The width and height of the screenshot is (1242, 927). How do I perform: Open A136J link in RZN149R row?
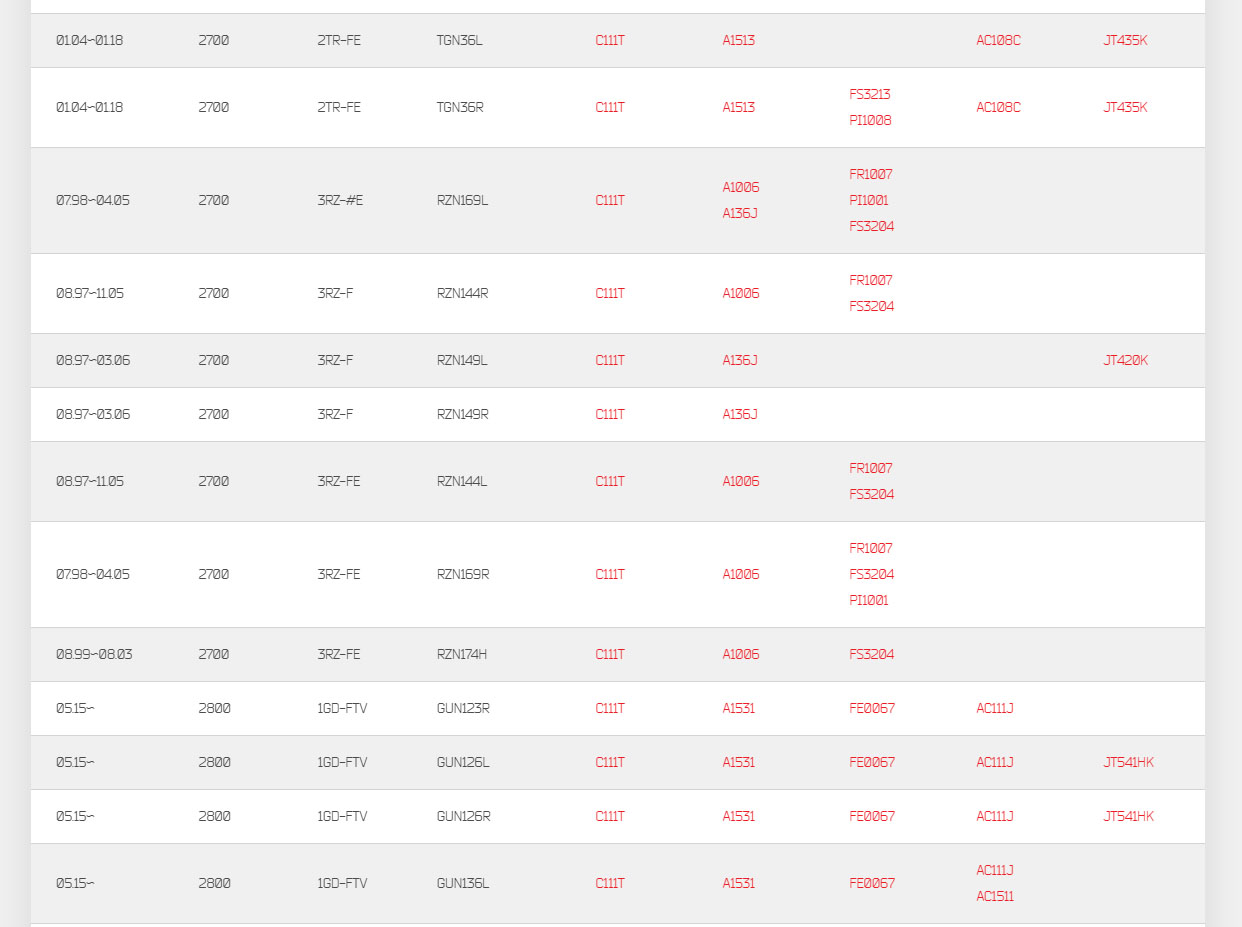tap(740, 414)
